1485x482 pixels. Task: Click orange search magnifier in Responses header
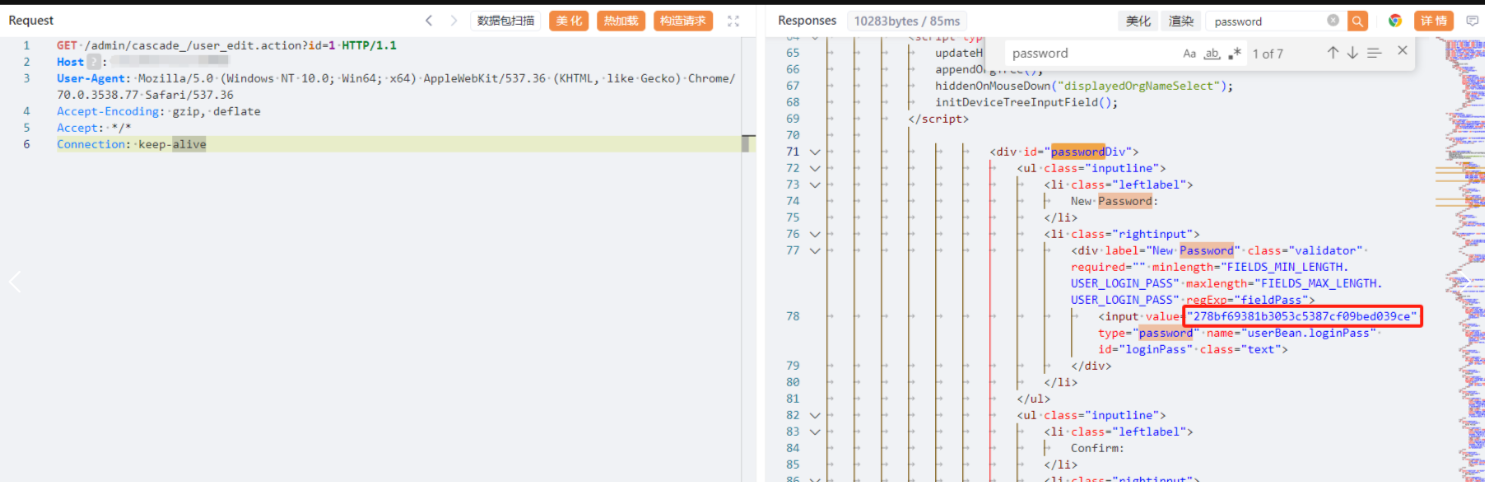pos(1357,21)
